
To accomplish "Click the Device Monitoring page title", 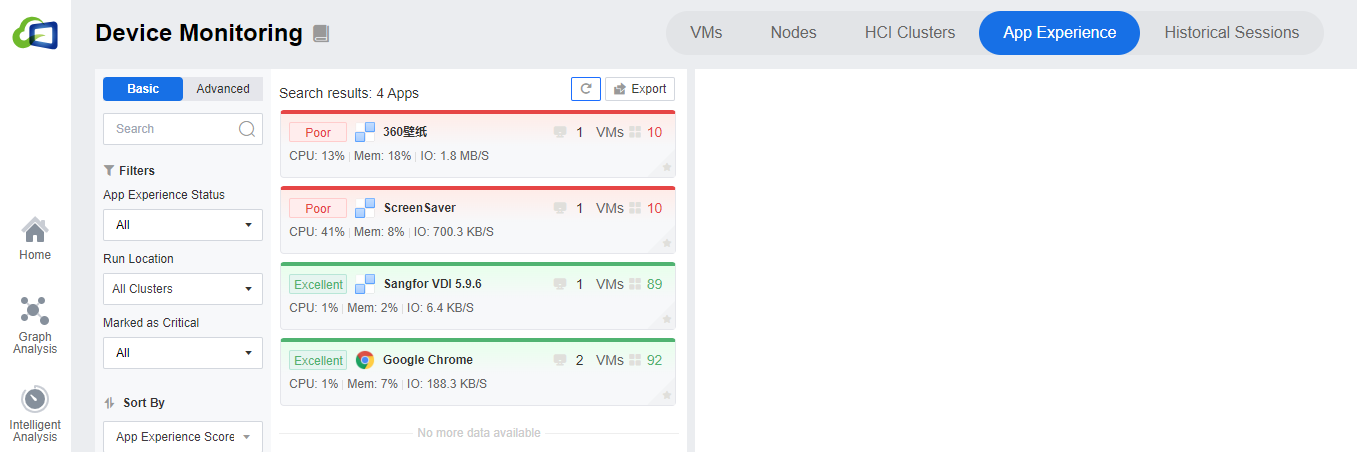I will [199, 33].
